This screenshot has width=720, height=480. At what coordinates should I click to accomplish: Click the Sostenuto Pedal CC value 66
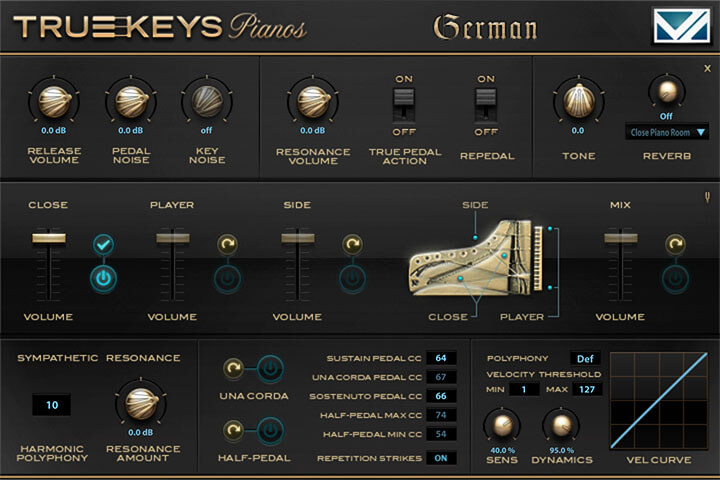click(x=441, y=396)
